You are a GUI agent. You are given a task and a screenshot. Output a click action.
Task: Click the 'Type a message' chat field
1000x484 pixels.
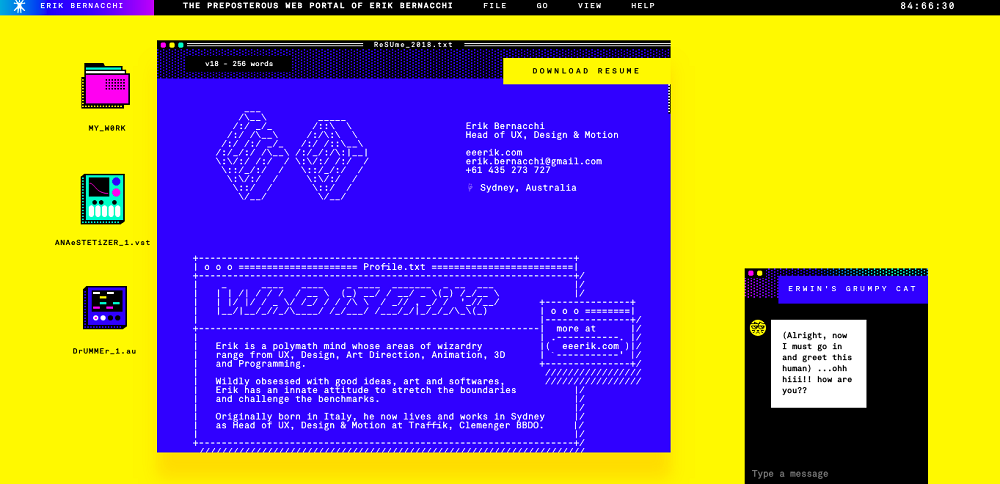click(x=835, y=473)
